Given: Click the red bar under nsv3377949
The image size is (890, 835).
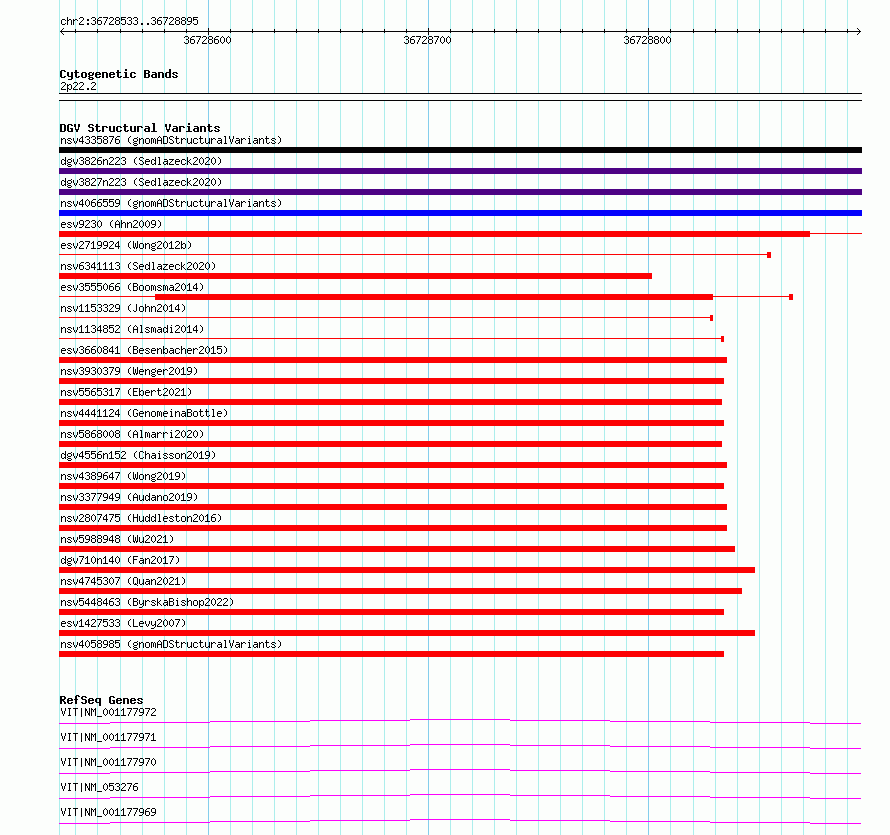Looking at the screenshot, I should (x=393, y=507).
